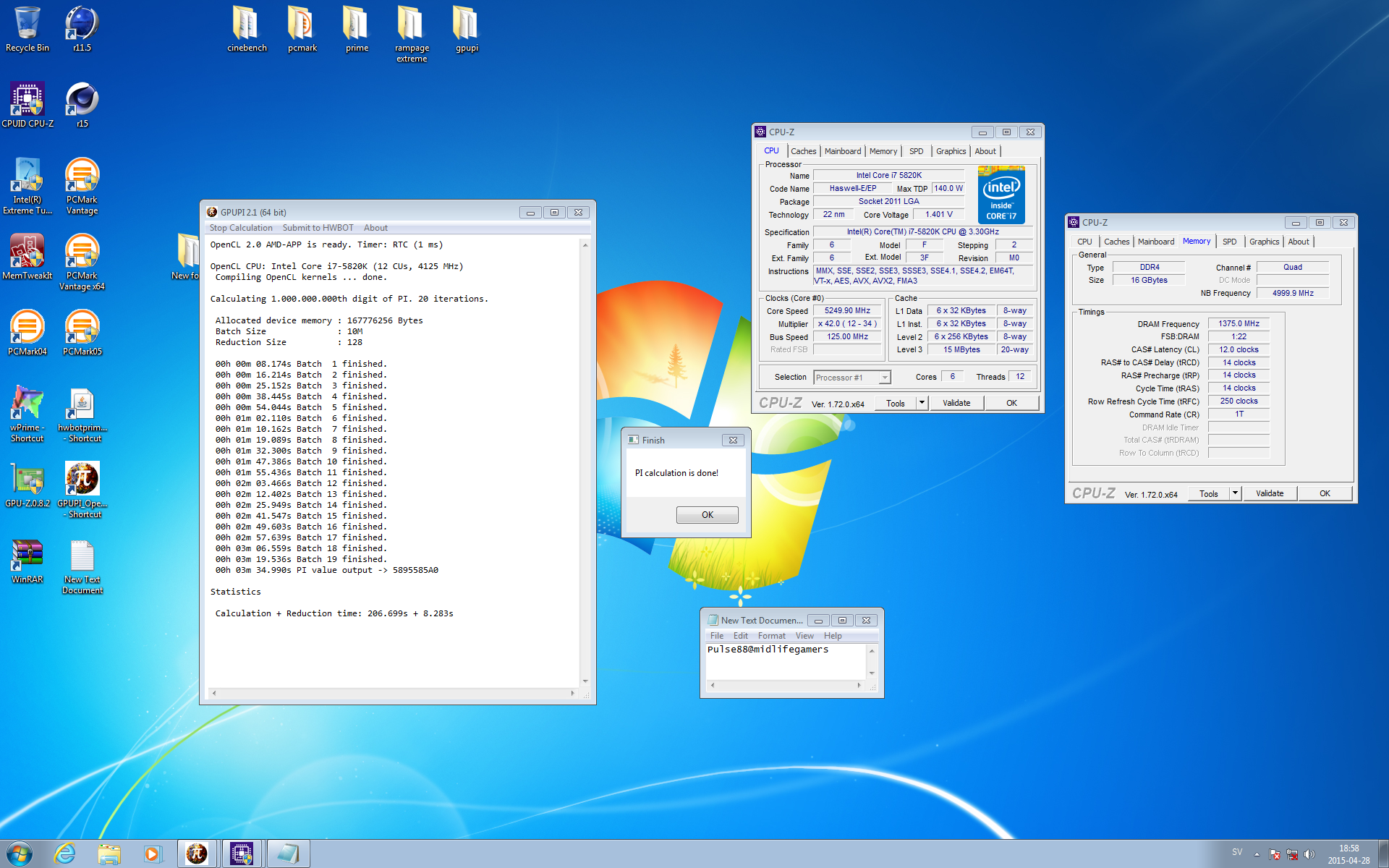Screen dimensions: 1389x868
Task: Open Format menu in Notepad
Action: (771, 636)
